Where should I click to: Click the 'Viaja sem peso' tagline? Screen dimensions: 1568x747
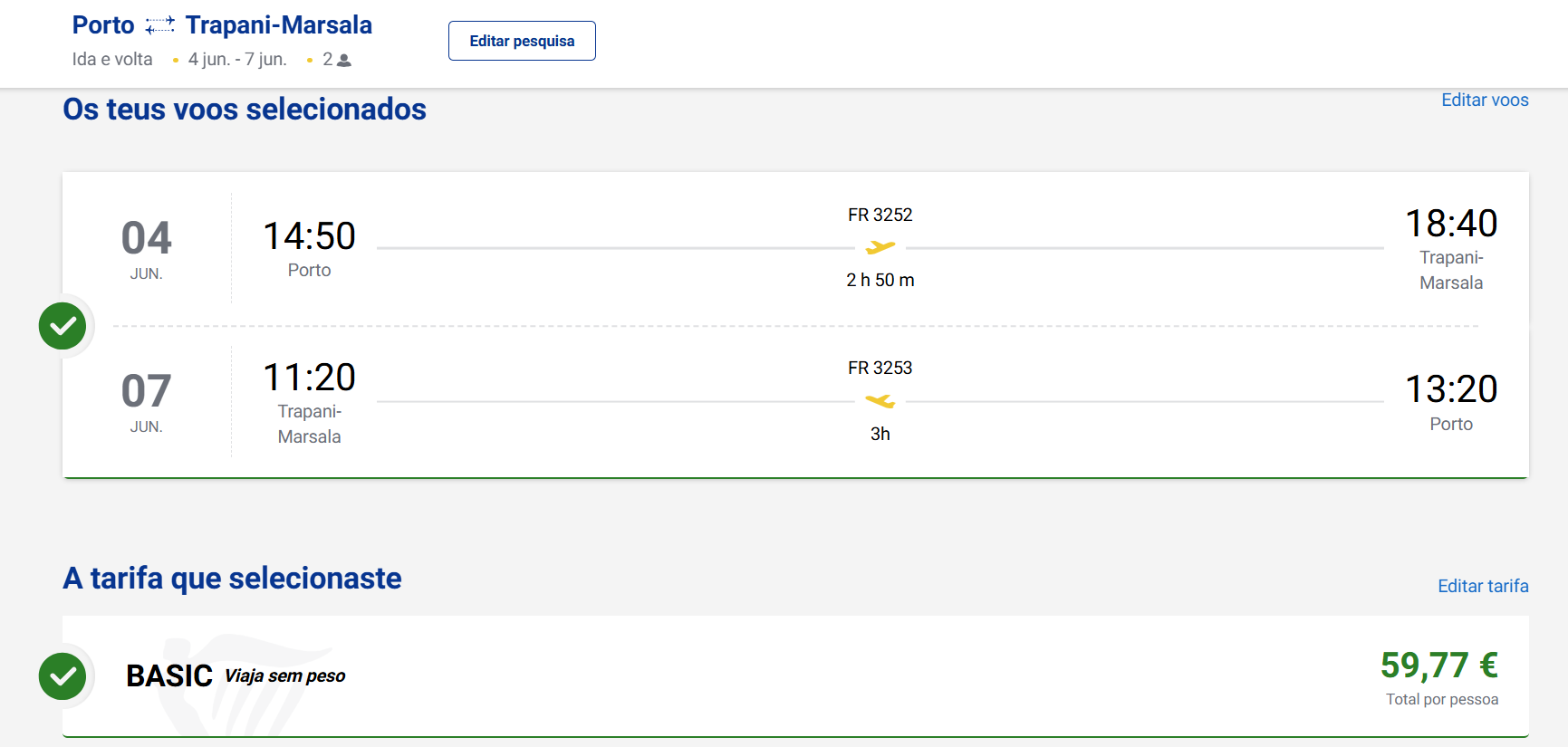click(x=284, y=676)
